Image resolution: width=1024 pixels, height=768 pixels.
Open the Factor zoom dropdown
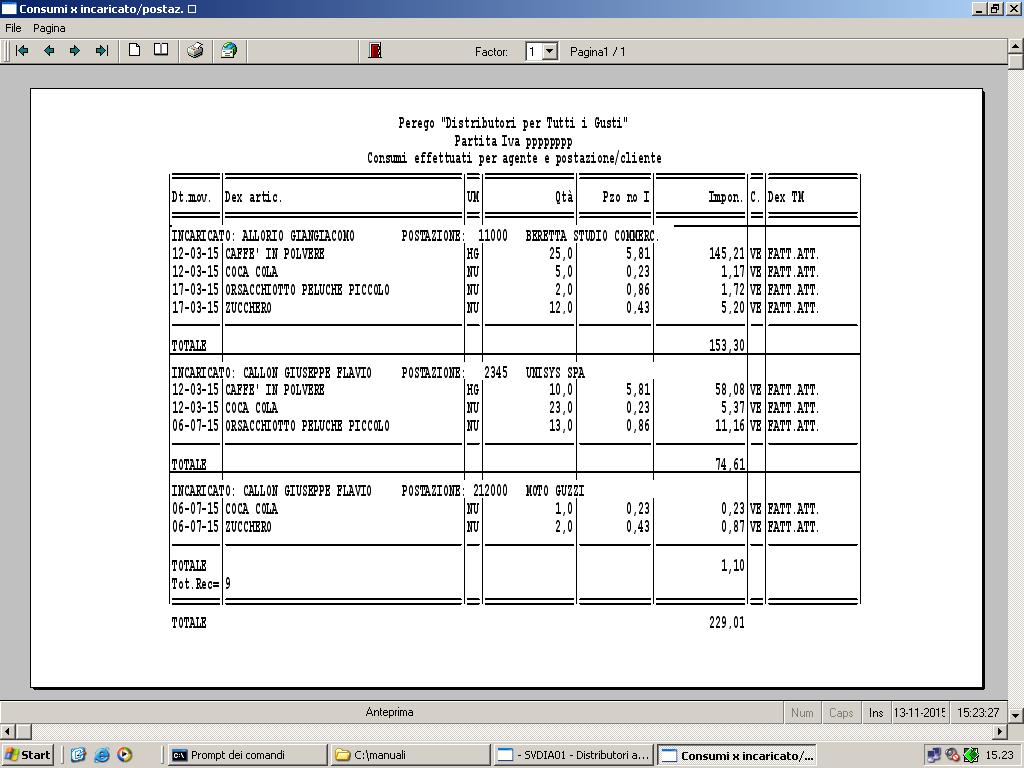tap(550, 51)
